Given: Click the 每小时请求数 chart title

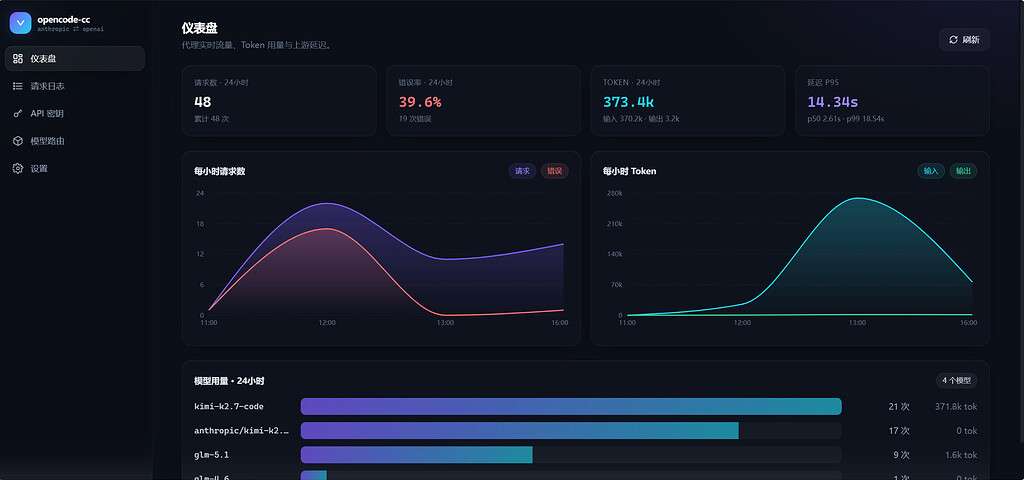Looking at the screenshot, I should click(219, 171).
